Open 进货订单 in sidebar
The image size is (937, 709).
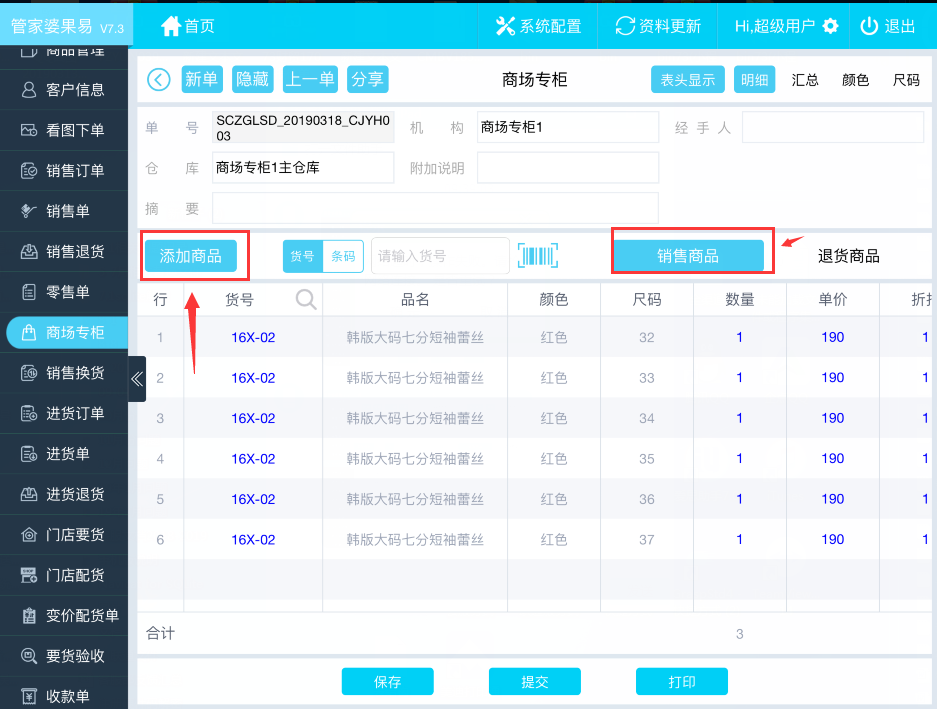point(63,413)
